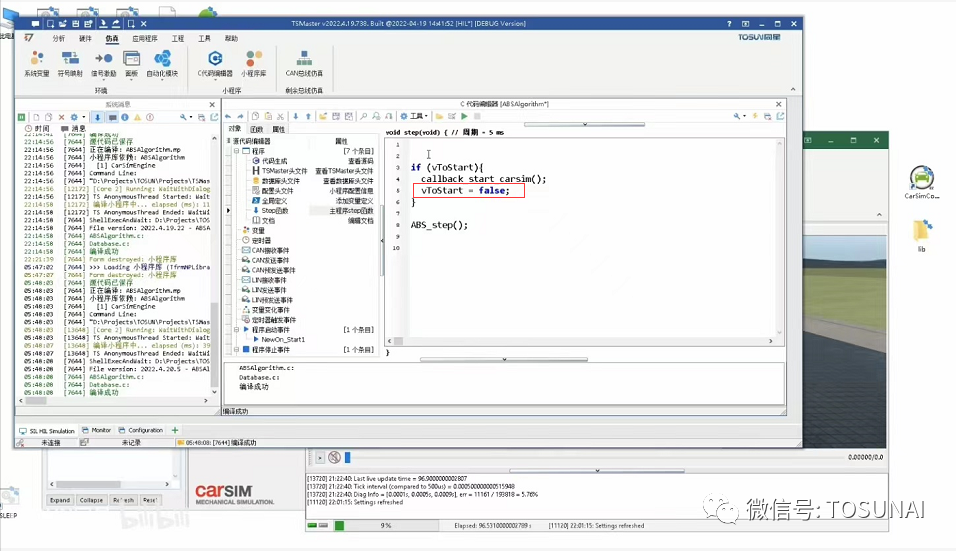The width and height of the screenshot is (956, 551).
Task: Collapse the 程序 tree node
Action: 237,151
